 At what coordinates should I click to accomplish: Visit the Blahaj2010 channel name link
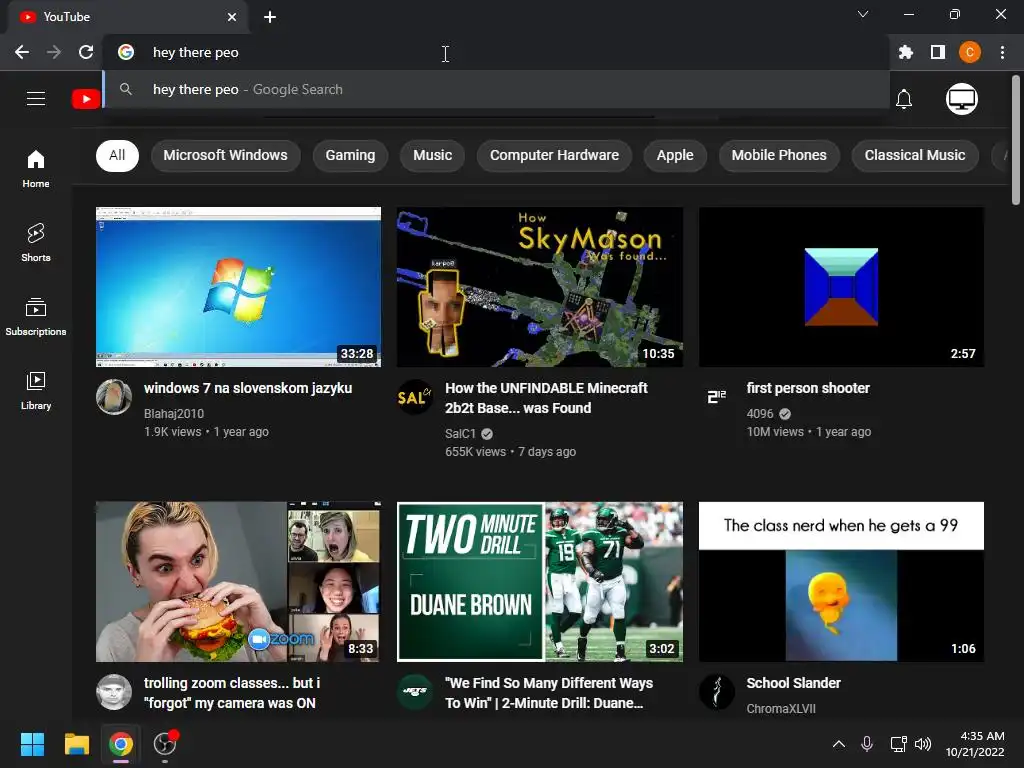(x=174, y=413)
